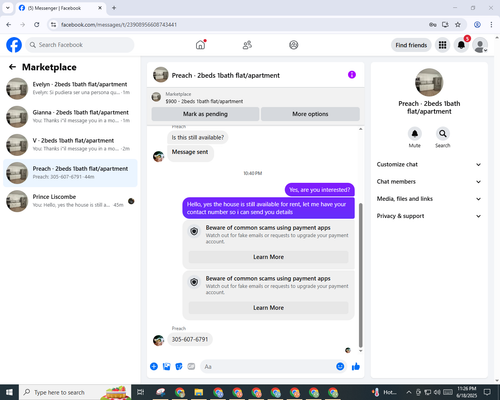Click the first Learn More button

268,257
